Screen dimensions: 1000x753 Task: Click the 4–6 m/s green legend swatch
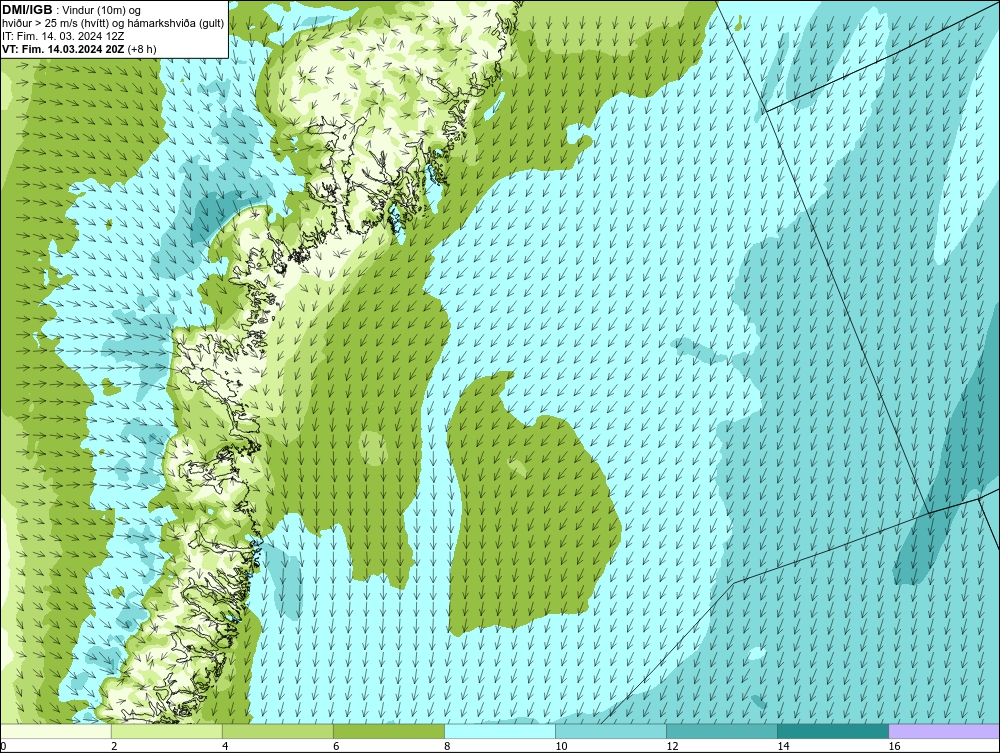pyautogui.click(x=277, y=731)
